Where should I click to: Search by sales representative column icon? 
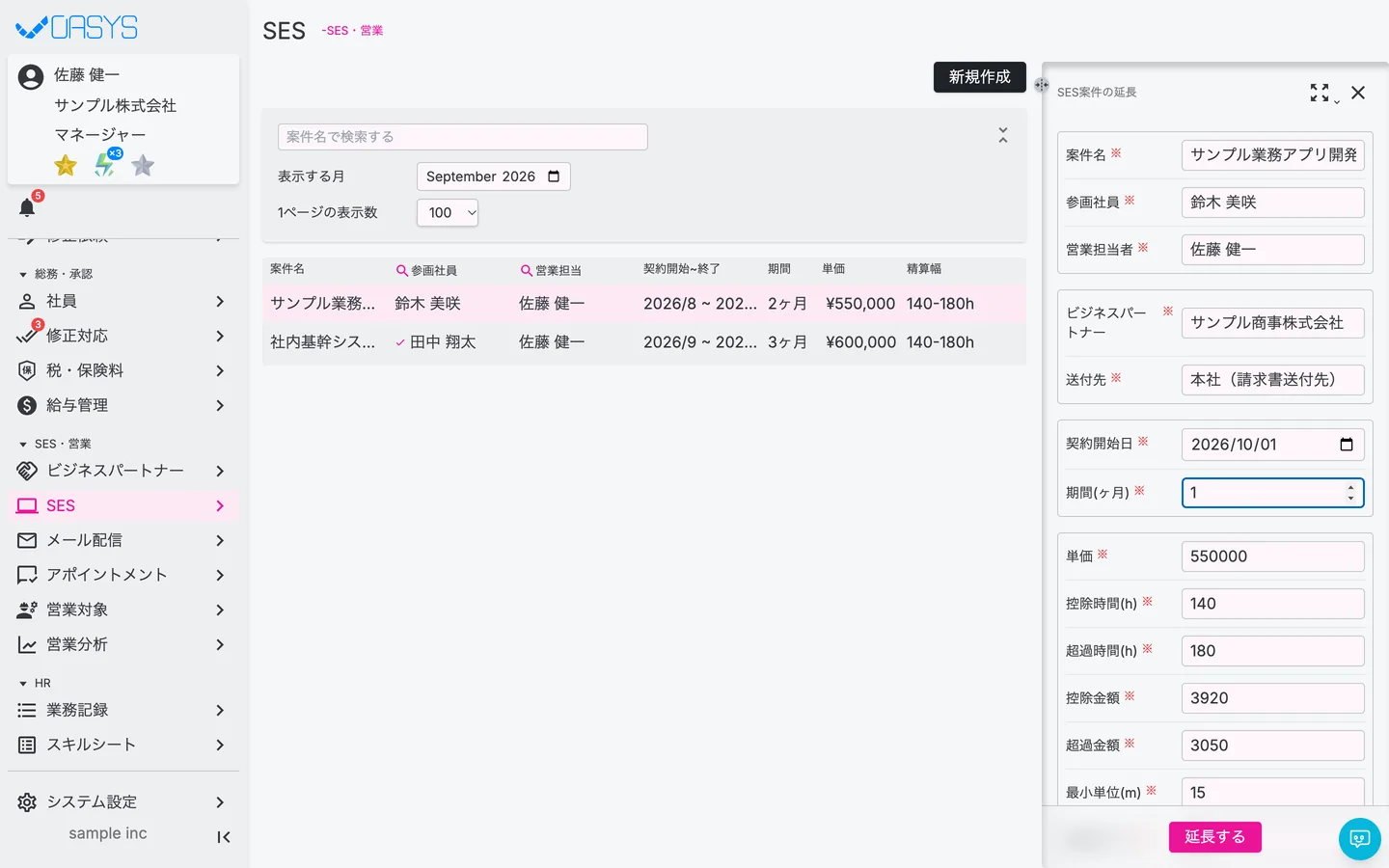click(x=527, y=271)
